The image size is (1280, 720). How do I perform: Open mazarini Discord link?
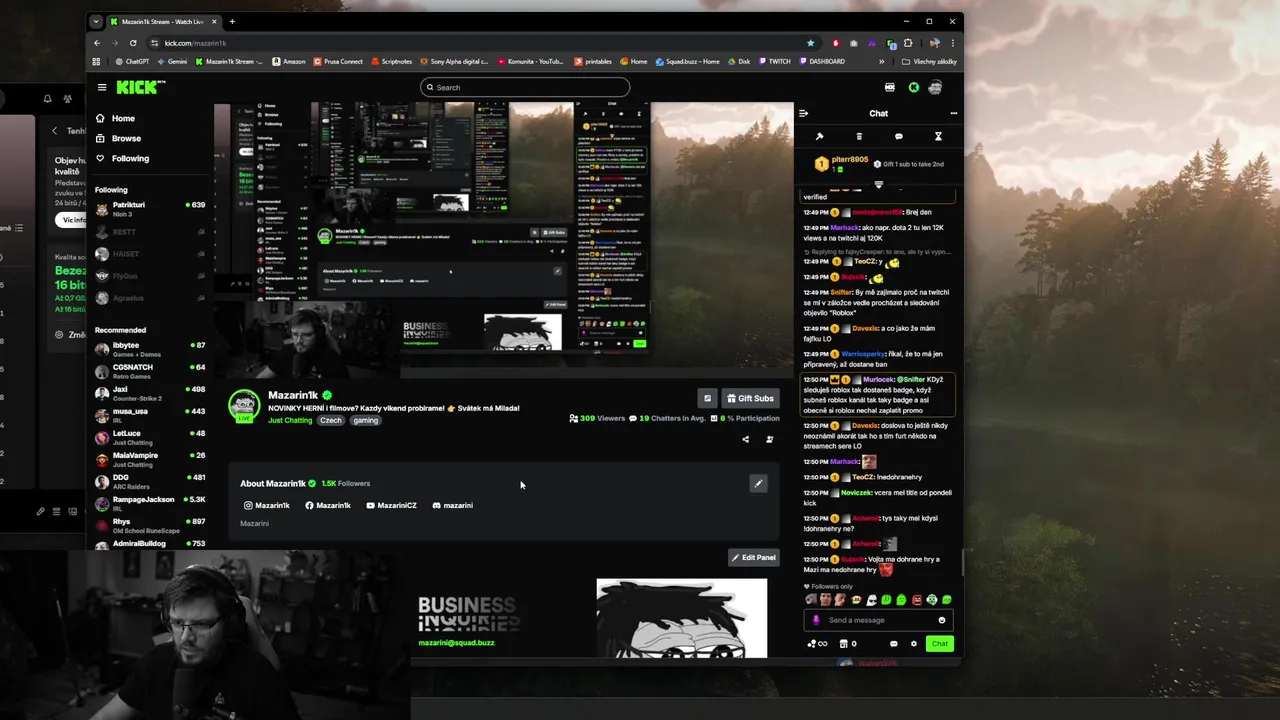click(x=452, y=505)
